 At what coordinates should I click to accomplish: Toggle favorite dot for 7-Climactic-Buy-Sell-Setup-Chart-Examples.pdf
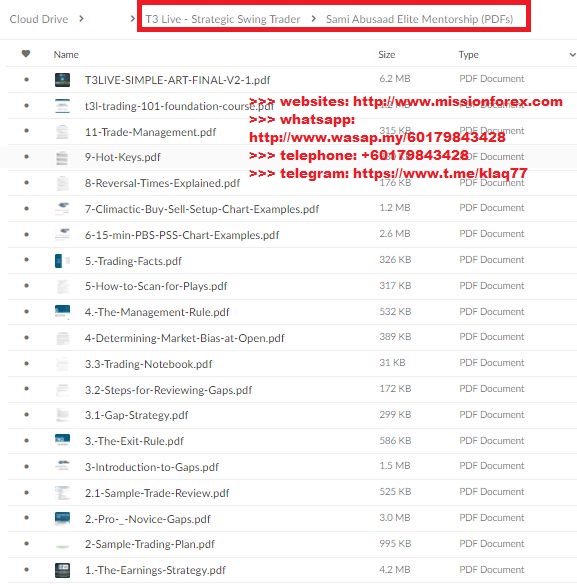coord(26,209)
